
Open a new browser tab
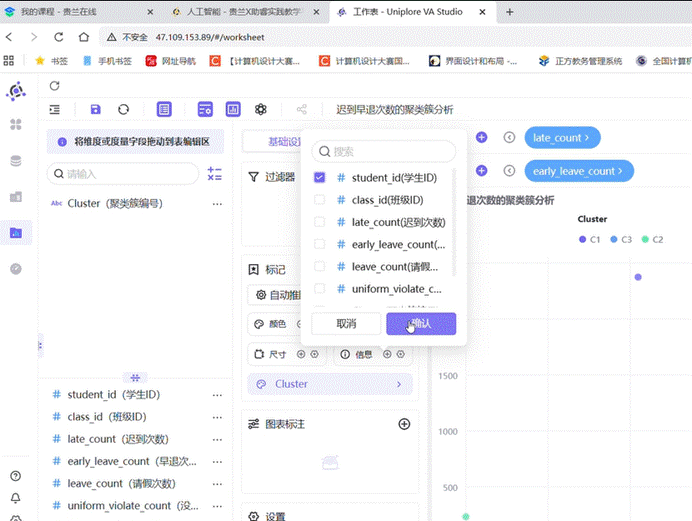click(510, 12)
